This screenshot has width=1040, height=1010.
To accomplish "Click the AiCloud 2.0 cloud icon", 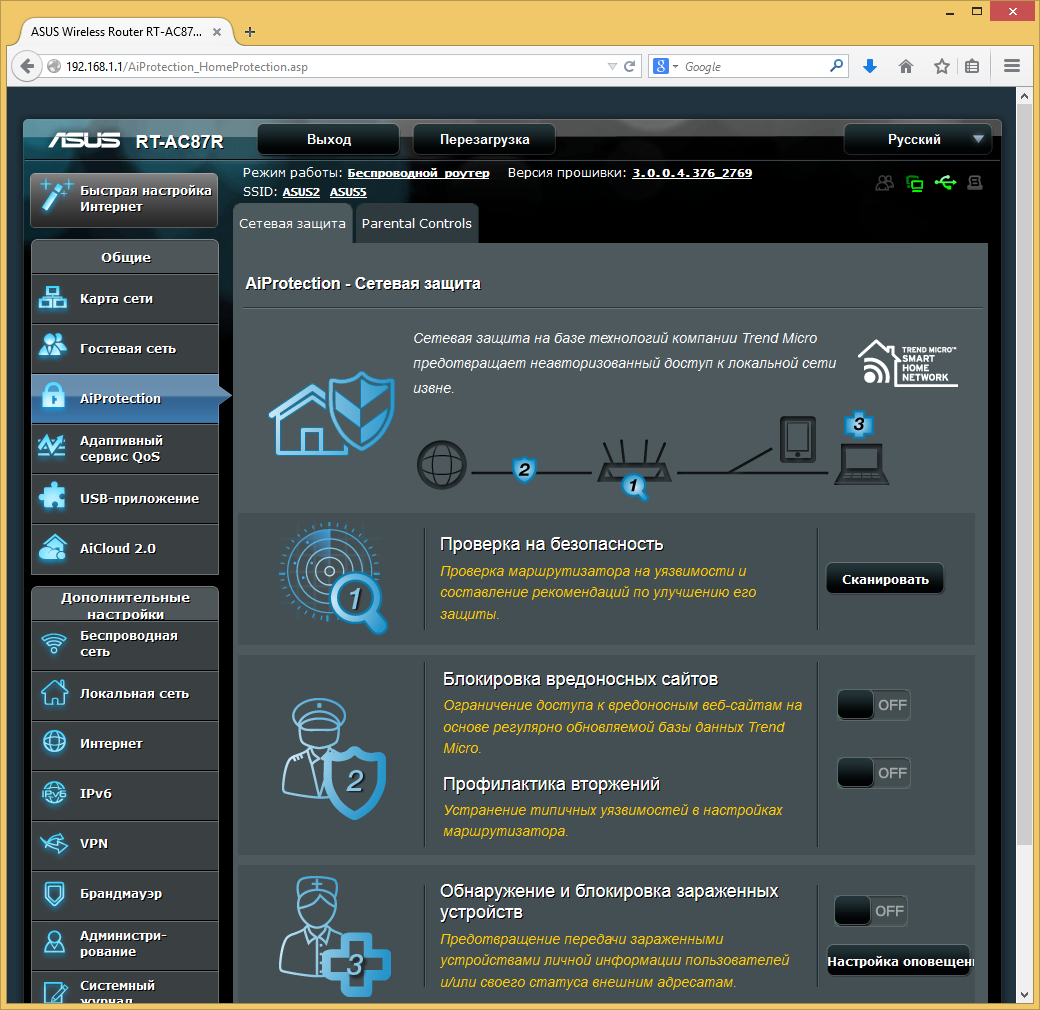I will point(52,548).
